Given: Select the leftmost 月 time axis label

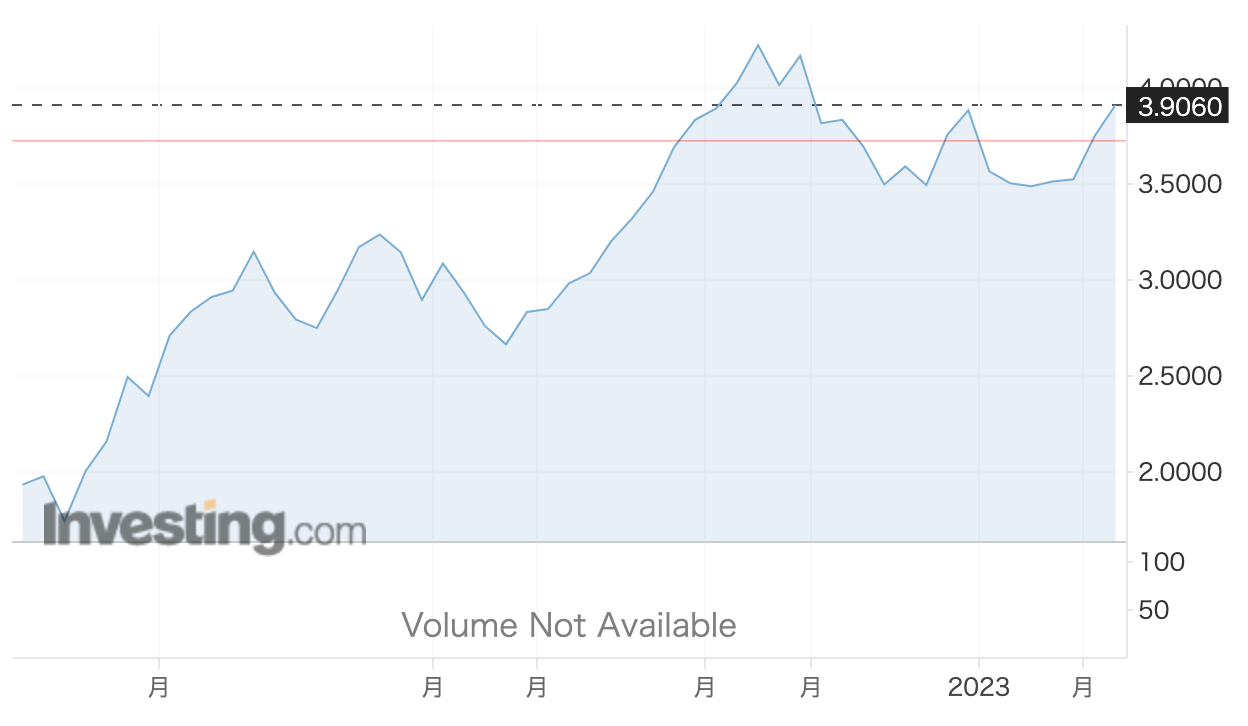Looking at the screenshot, I should pos(159,688).
